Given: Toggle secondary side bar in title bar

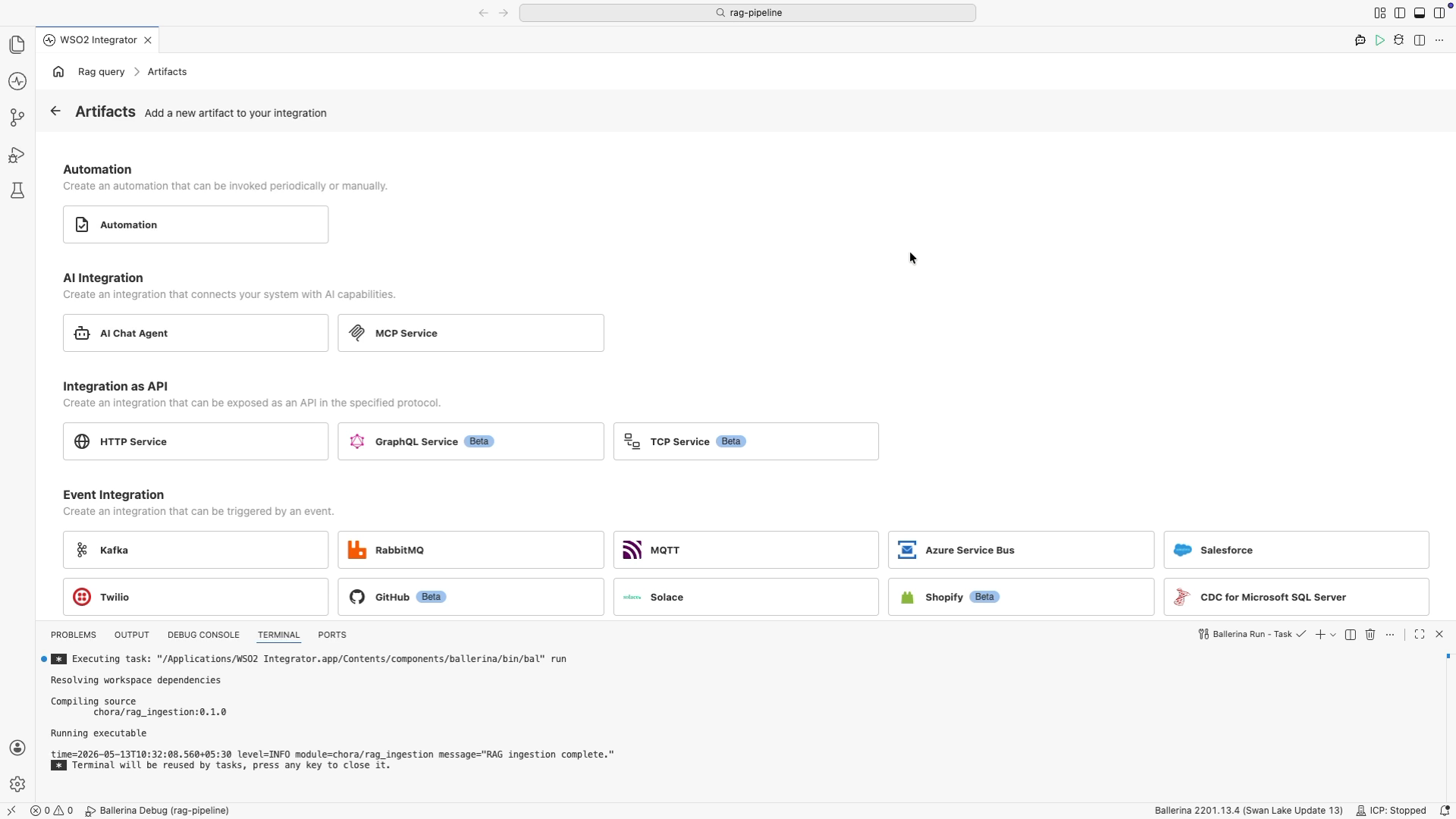Looking at the screenshot, I should point(1439,13).
